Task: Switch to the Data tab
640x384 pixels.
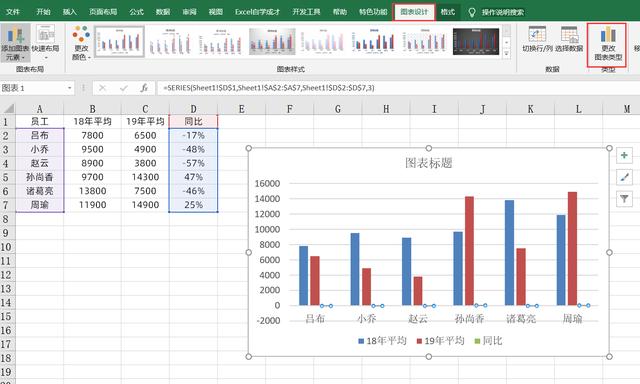Action: click(163, 12)
